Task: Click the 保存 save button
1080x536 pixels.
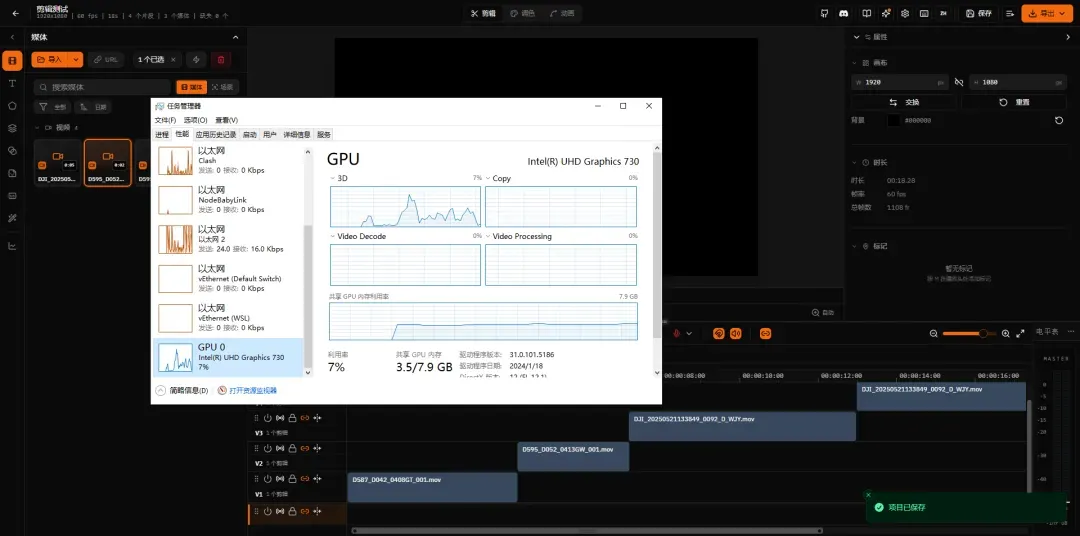Action: tap(979, 13)
